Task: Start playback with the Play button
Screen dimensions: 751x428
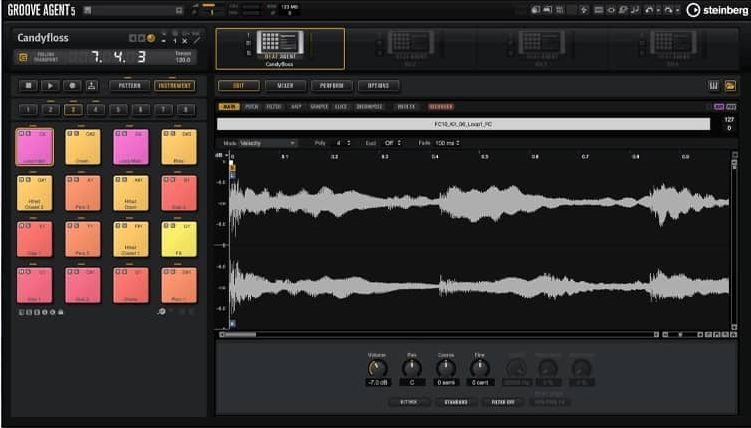Action: [50, 86]
